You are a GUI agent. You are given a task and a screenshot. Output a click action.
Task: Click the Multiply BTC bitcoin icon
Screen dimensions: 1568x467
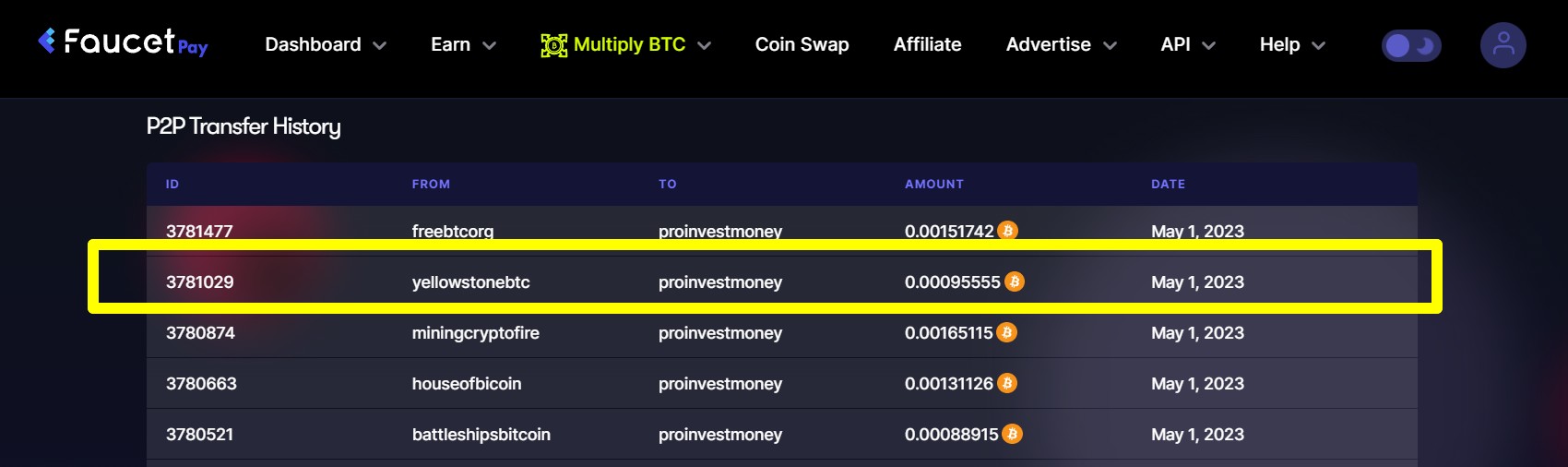point(553,45)
